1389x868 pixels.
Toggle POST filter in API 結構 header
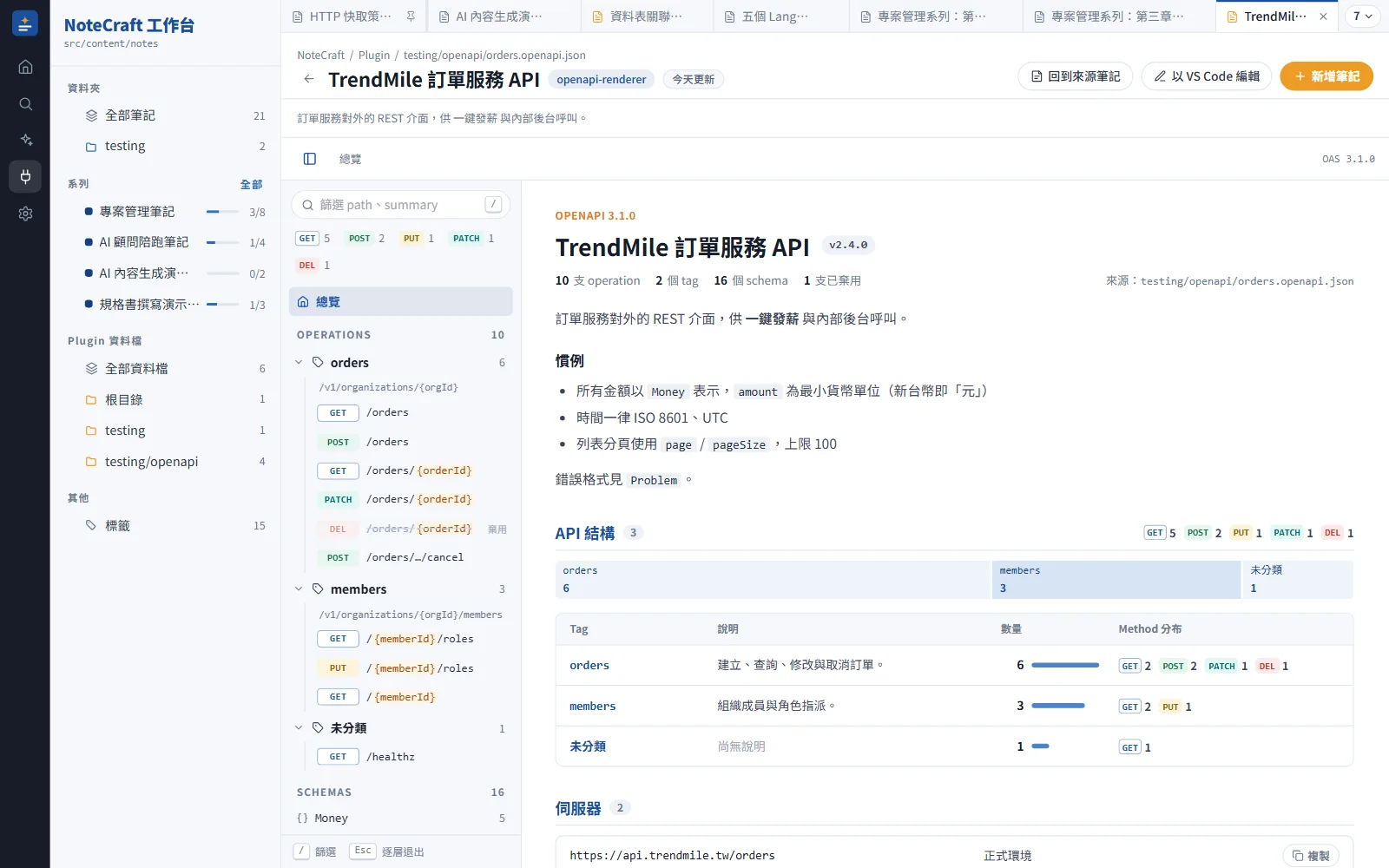[x=1204, y=533]
